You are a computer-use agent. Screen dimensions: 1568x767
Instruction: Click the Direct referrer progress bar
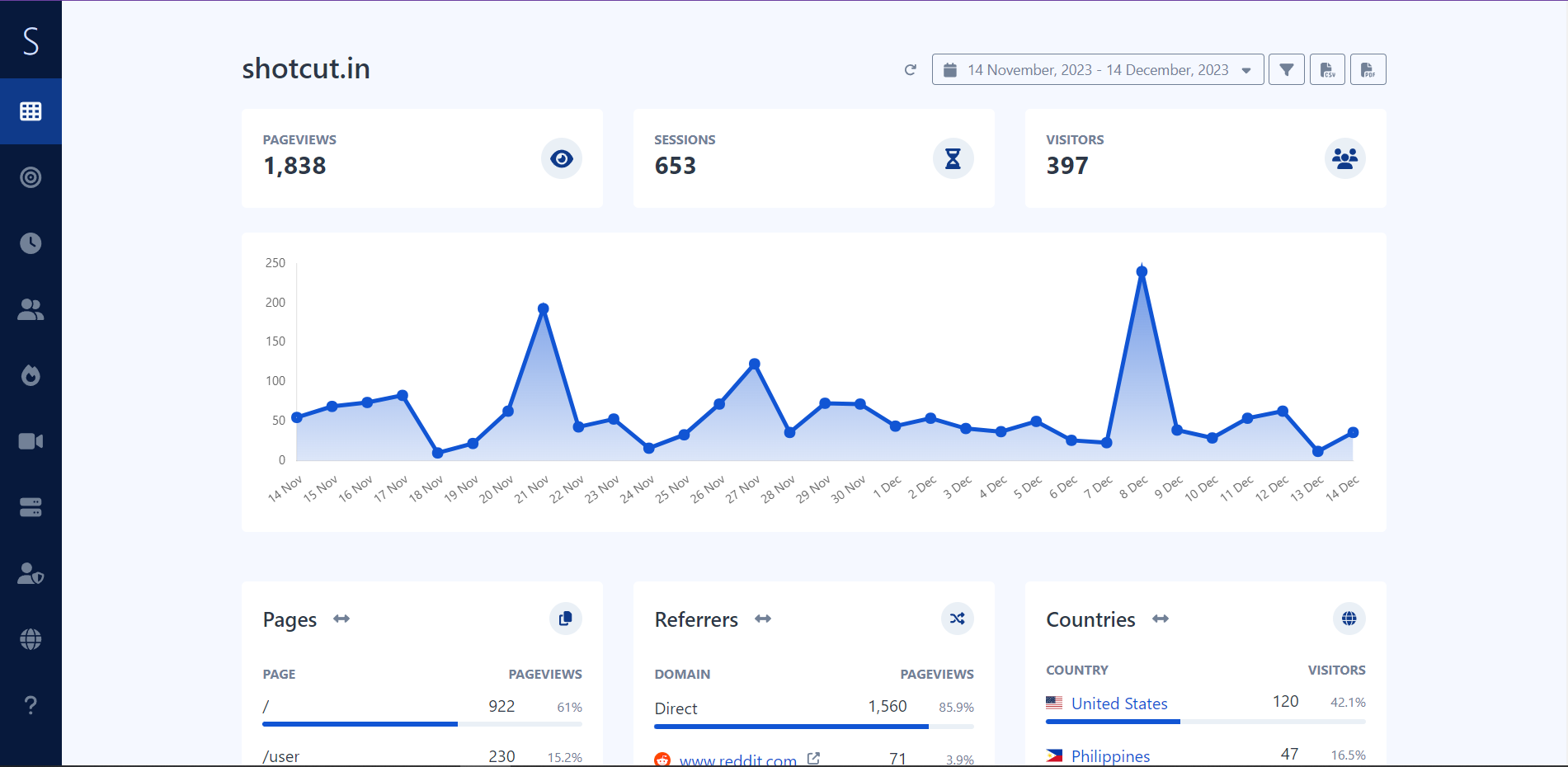(x=814, y=727)
